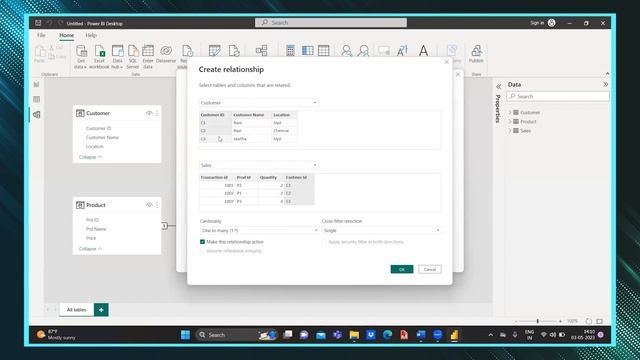The height and width of the screenshot is (360, 640).
Task: Expand Product table in Data pane
Action: pos(510,122)
